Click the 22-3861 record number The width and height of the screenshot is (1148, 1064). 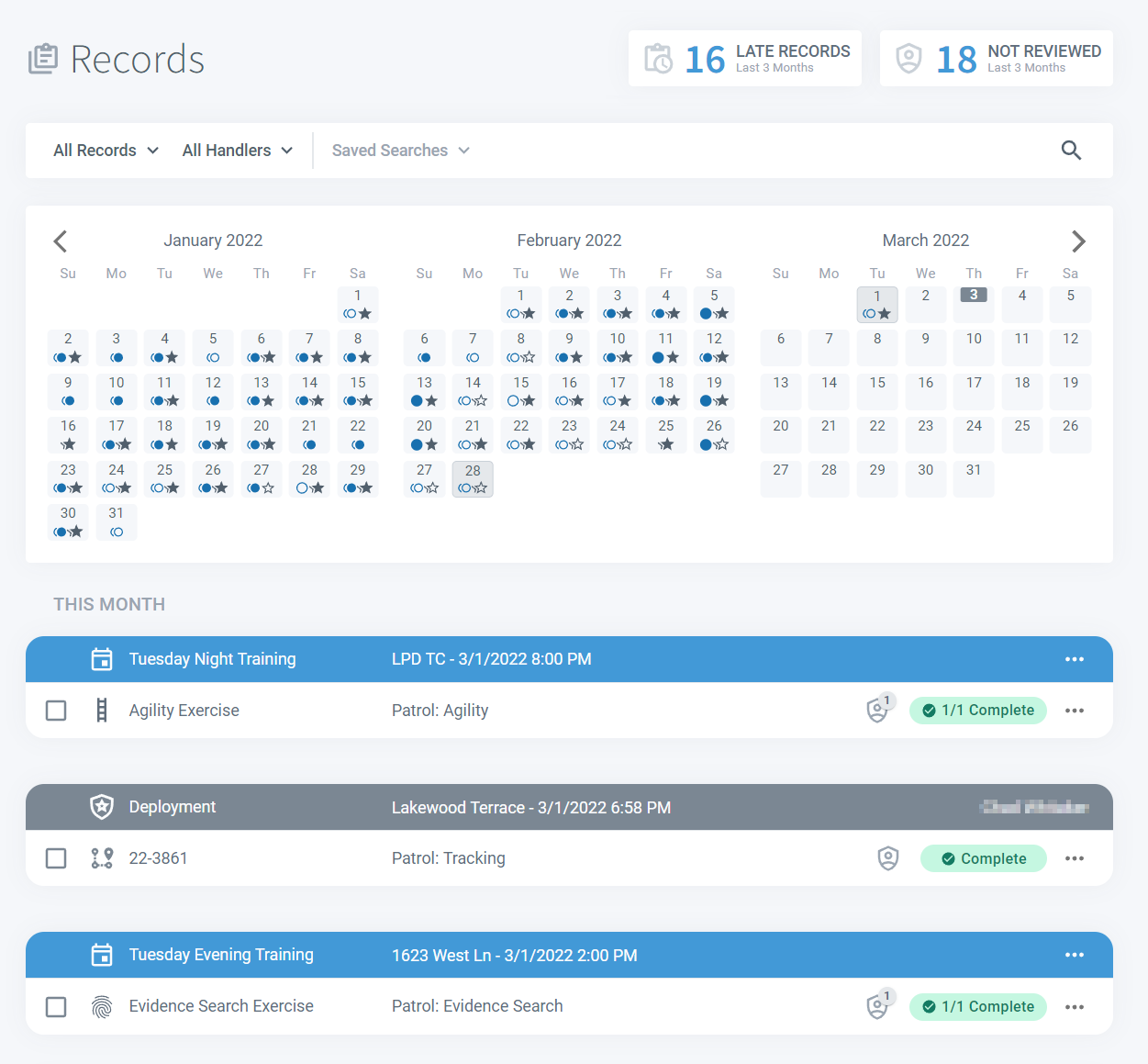158,858
